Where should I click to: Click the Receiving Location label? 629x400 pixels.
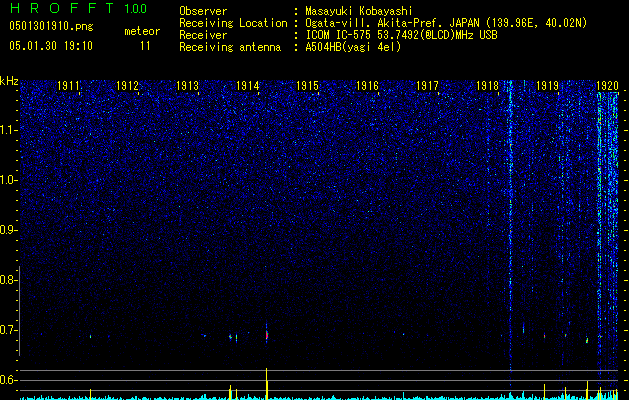tap(233, 23)
